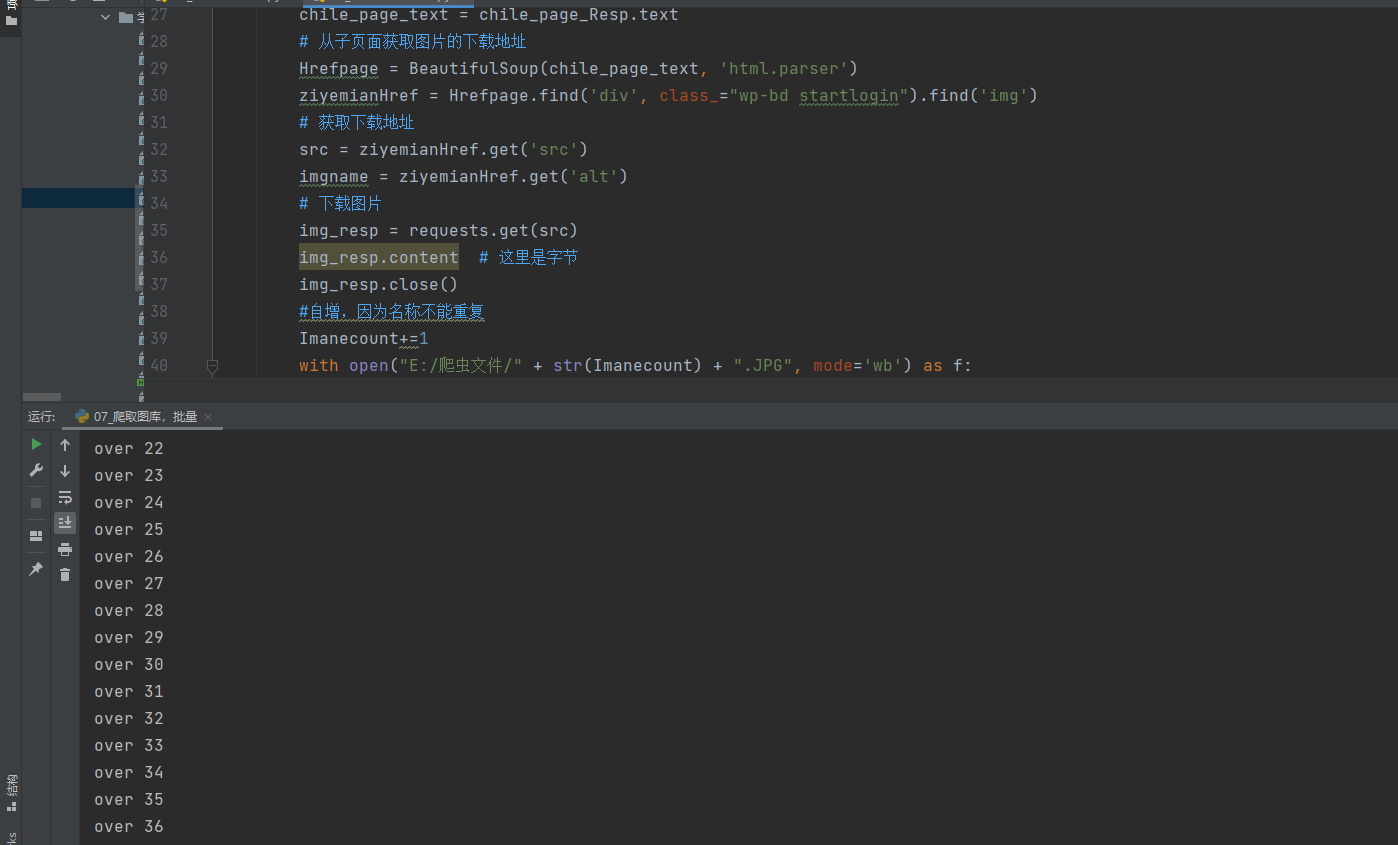
Task: Click console output line 'over 26'
Action: pos(129,557)
